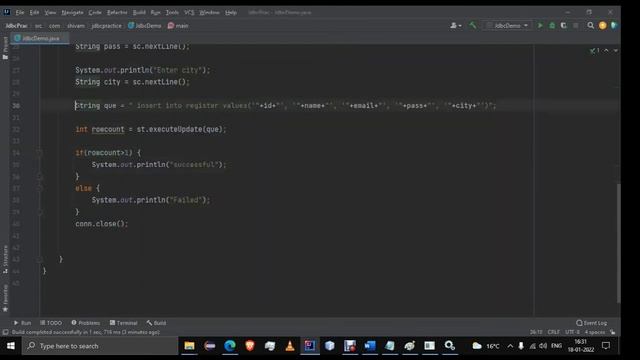
Task: Open the Run menu
Action: pyautogui.click(x=156, y=13)
